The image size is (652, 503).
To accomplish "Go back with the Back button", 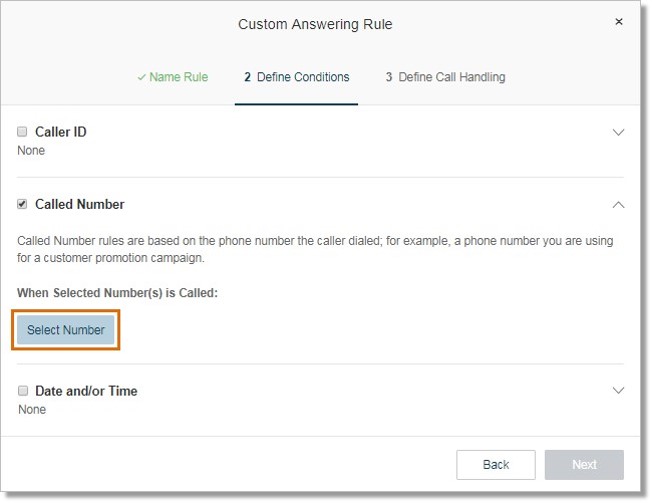I will [x=496, y=465].
